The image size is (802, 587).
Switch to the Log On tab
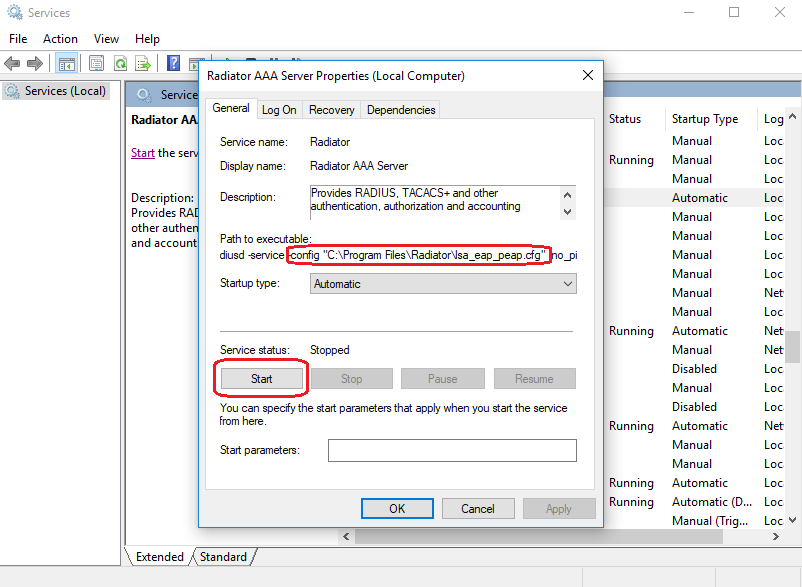pos(279,110)
